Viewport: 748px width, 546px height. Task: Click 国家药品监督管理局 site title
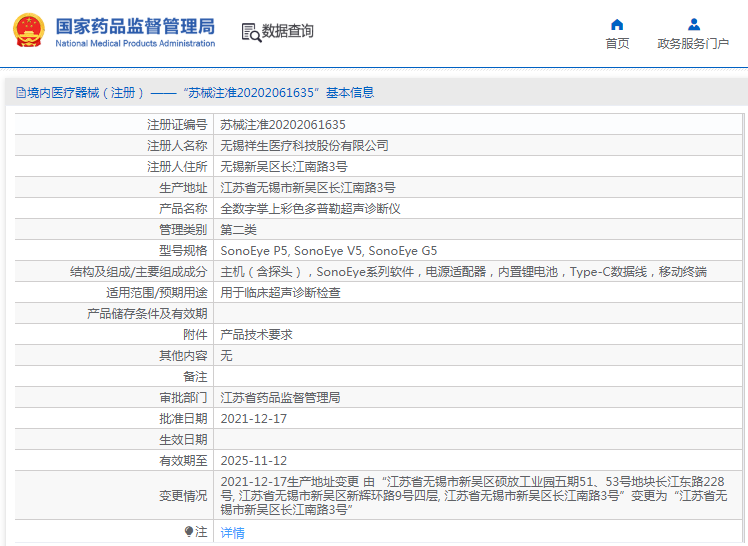(x=135, y=26)
